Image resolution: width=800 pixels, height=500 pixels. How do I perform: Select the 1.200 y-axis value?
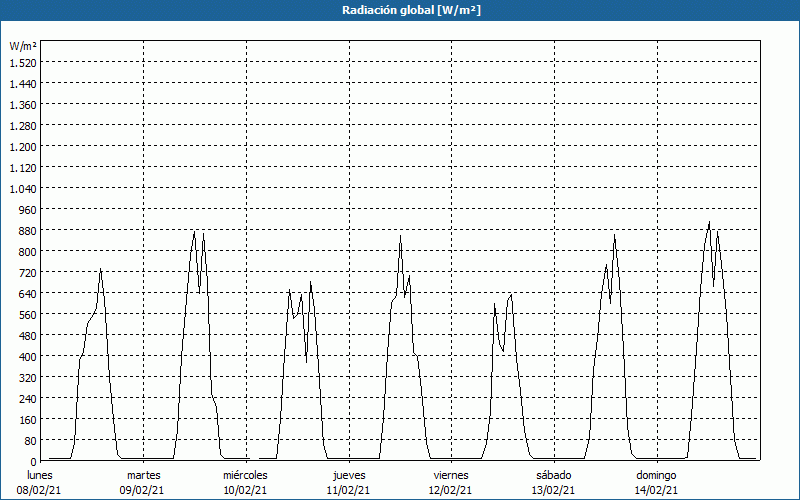[x=23, y=146]
